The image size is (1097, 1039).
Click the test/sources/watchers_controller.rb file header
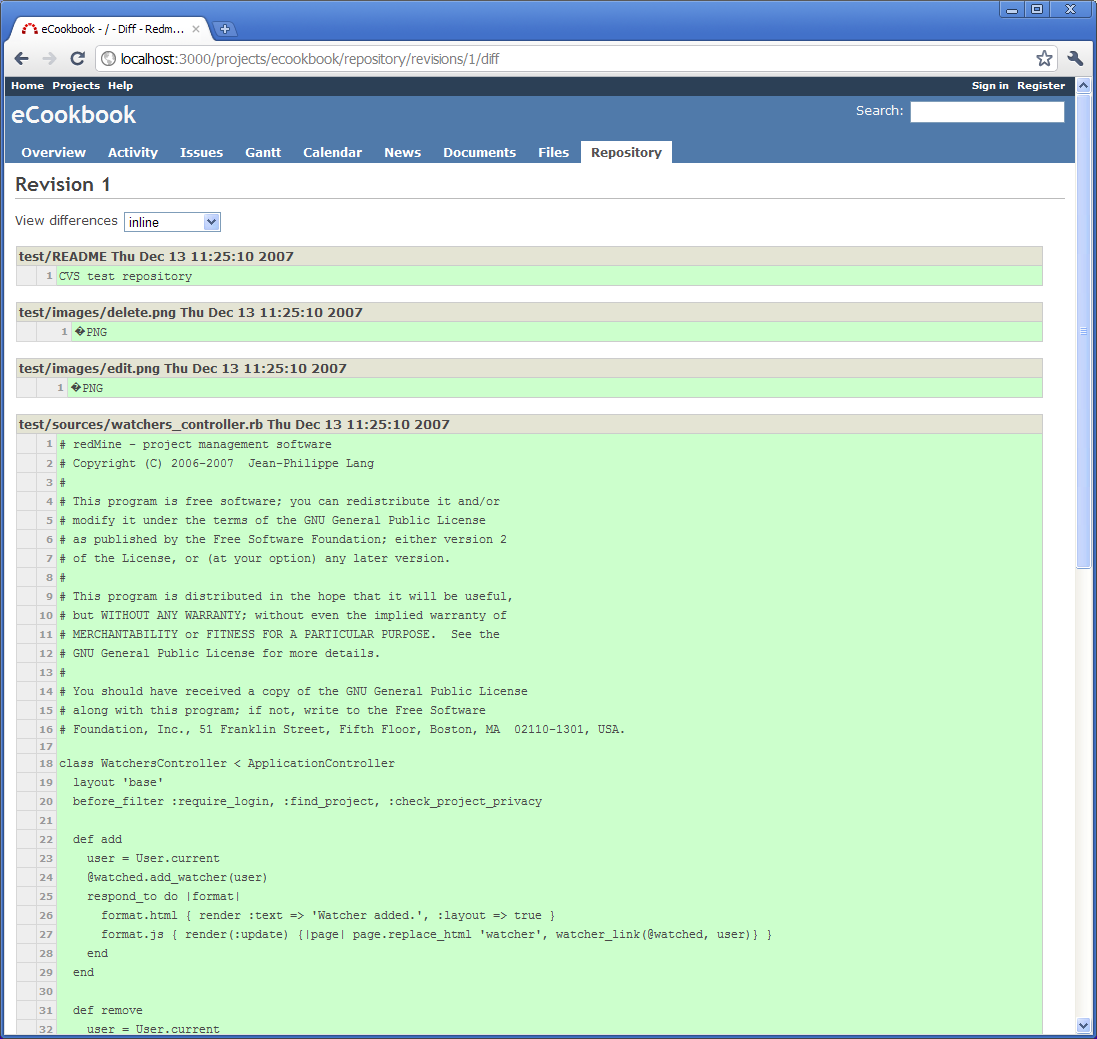(529, 424)
